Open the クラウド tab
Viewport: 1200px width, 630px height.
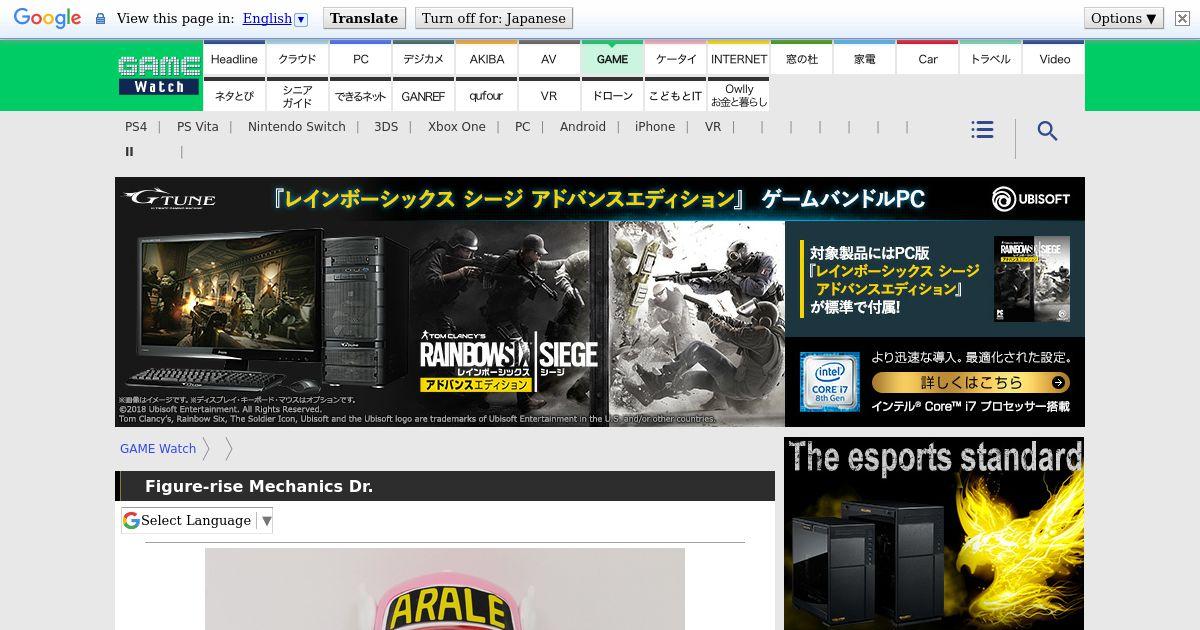click(297, 59)
